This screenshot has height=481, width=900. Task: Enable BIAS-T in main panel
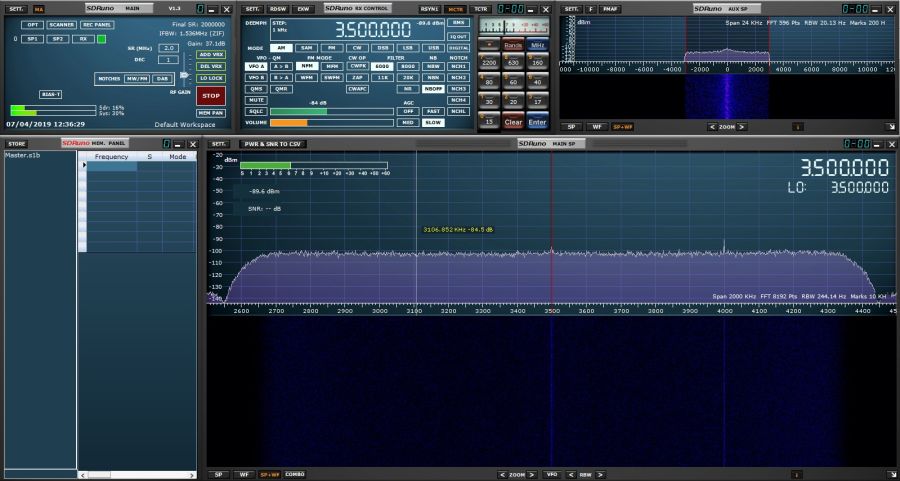50,93
